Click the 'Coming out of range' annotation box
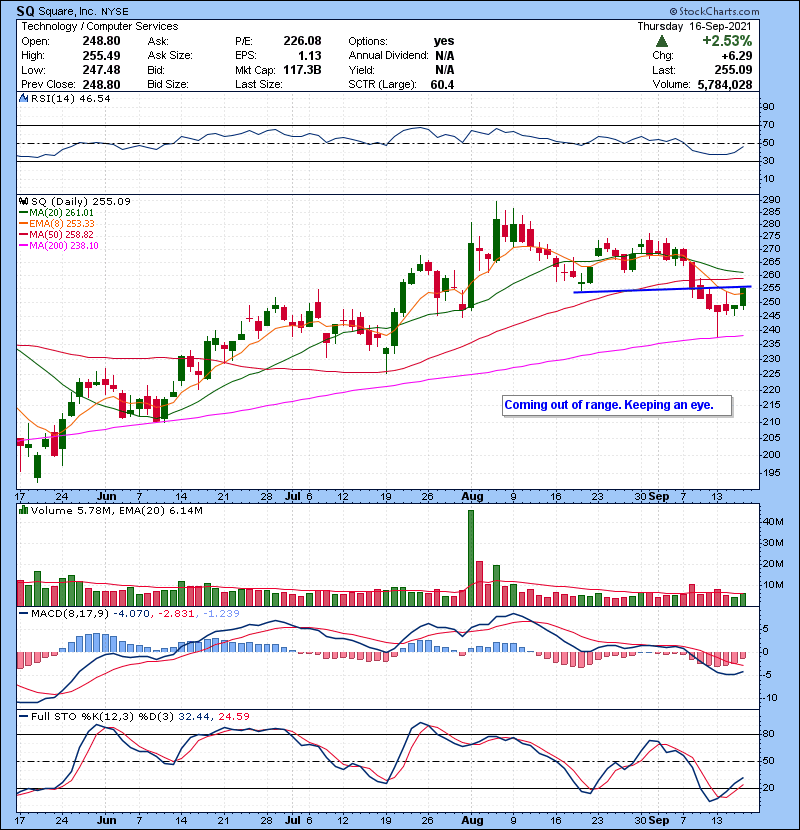Viewport: 800px width, 830px height. tap(617, 405)
